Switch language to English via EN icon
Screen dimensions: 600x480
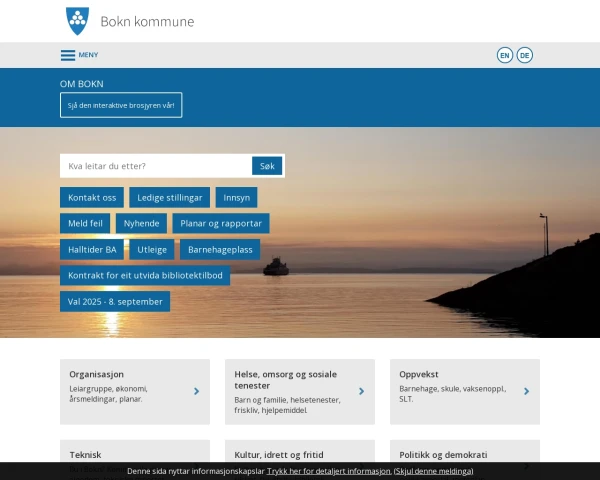click(505, 55)
